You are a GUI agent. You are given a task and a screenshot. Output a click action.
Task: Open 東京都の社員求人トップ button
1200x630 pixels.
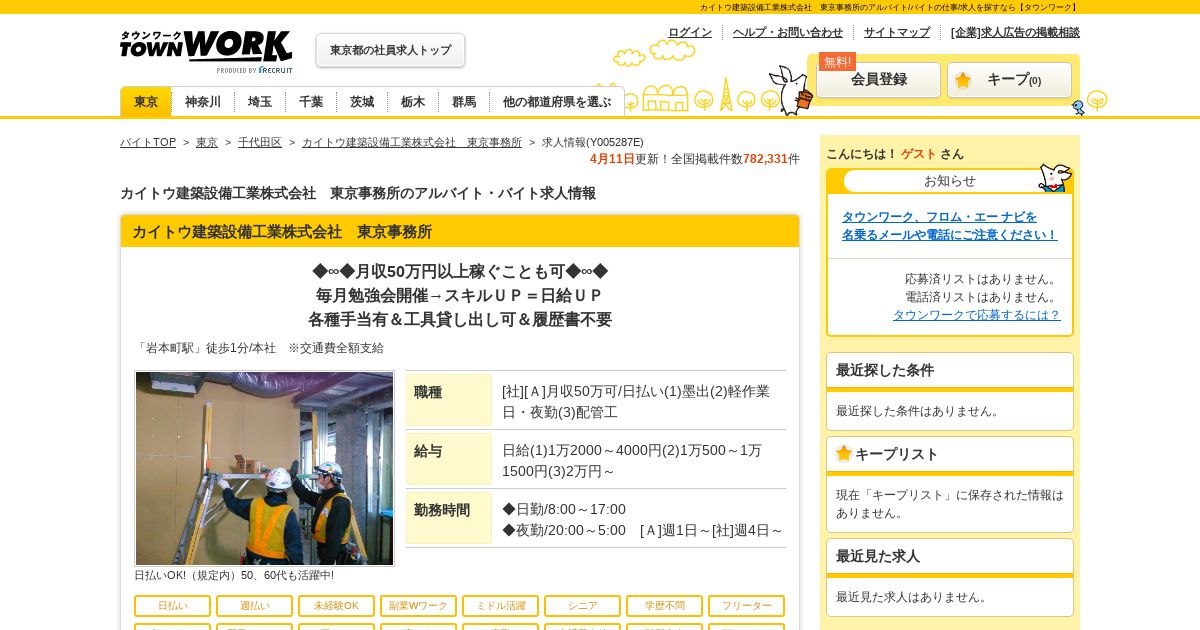coord(390,50)
